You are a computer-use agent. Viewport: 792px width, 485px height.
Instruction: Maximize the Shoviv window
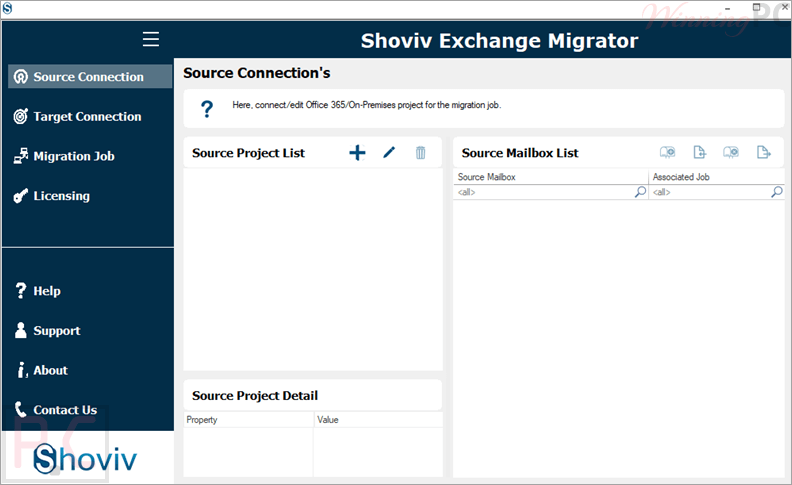click(x=756, y=7)
